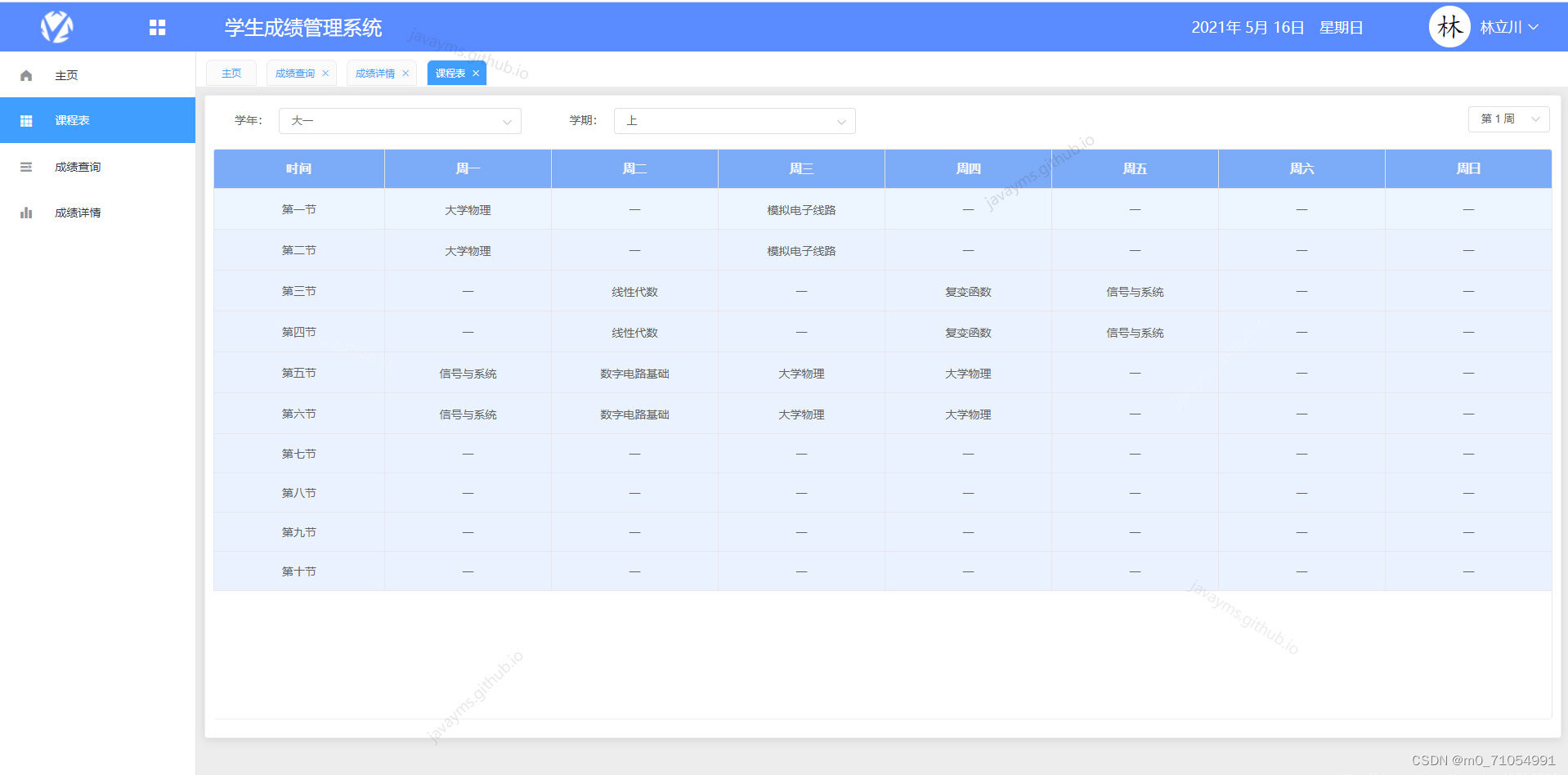Click the app logo in the top-left corner
This screenshot has width=1568, height=775.
(x=56, y=26)
